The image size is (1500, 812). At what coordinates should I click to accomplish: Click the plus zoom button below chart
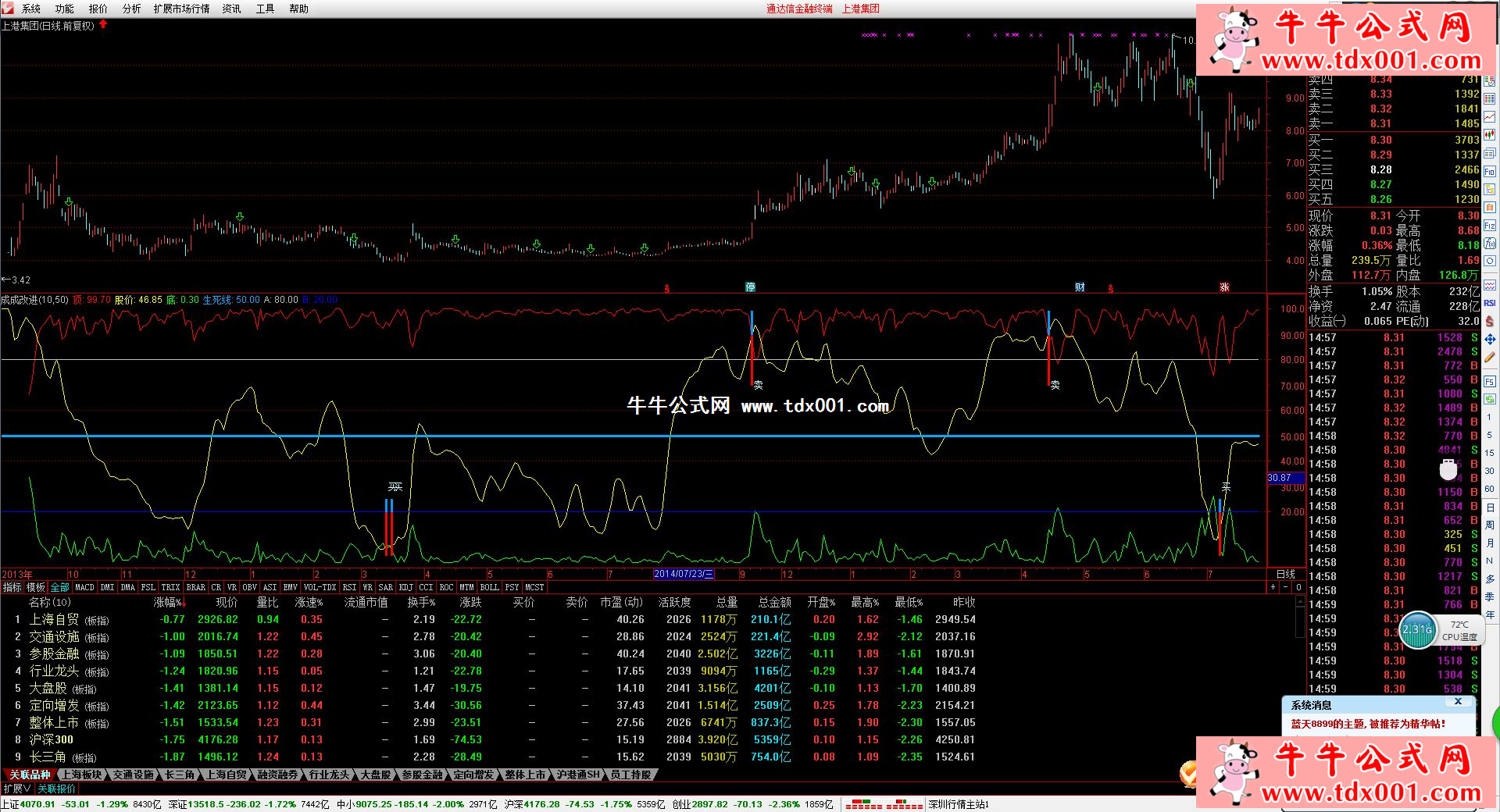click(1273, 587)
